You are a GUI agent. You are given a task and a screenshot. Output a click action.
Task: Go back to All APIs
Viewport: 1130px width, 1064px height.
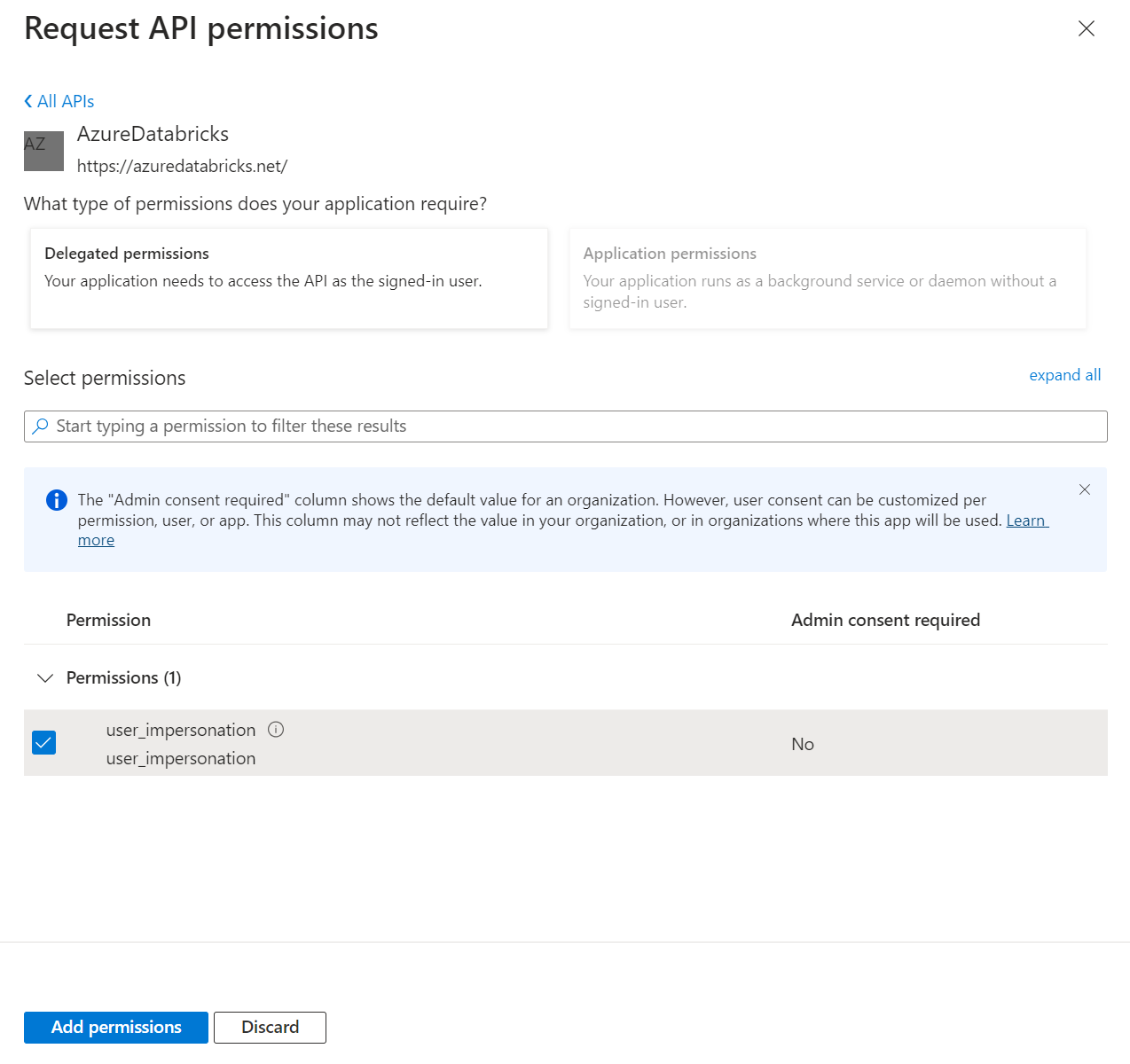59,101
